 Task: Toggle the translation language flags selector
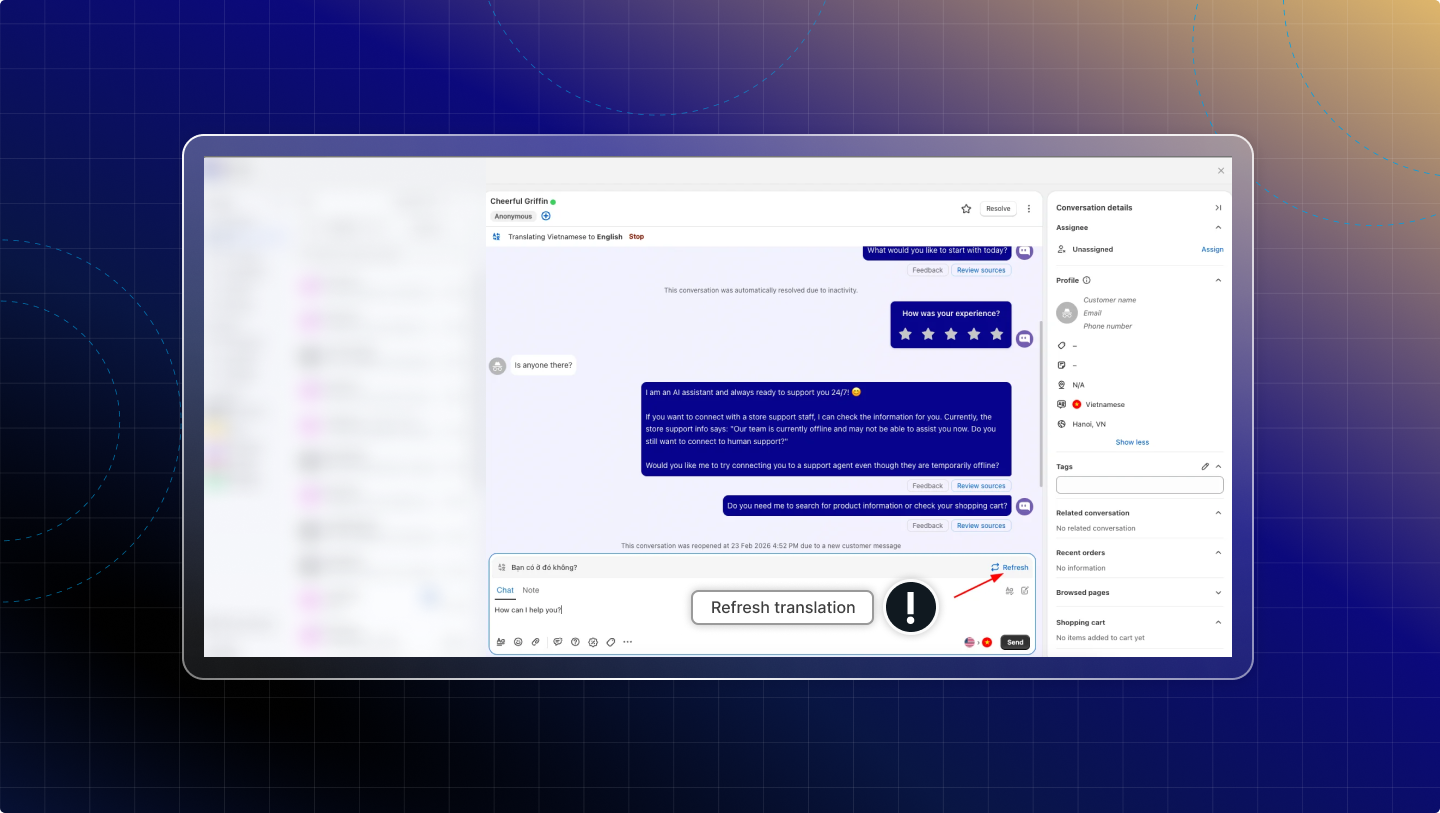click(x=977, y=642)
